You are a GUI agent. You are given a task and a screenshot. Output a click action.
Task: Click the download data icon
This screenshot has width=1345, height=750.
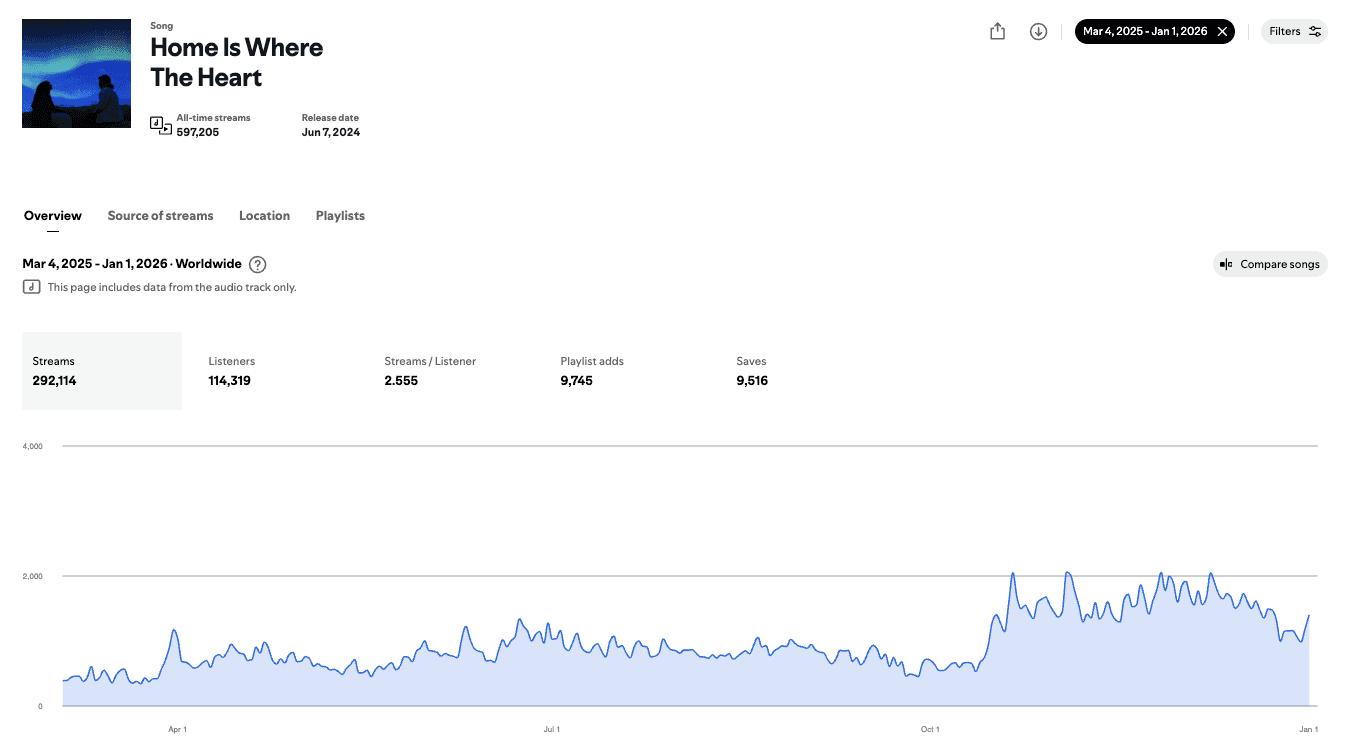point(1038,32)
